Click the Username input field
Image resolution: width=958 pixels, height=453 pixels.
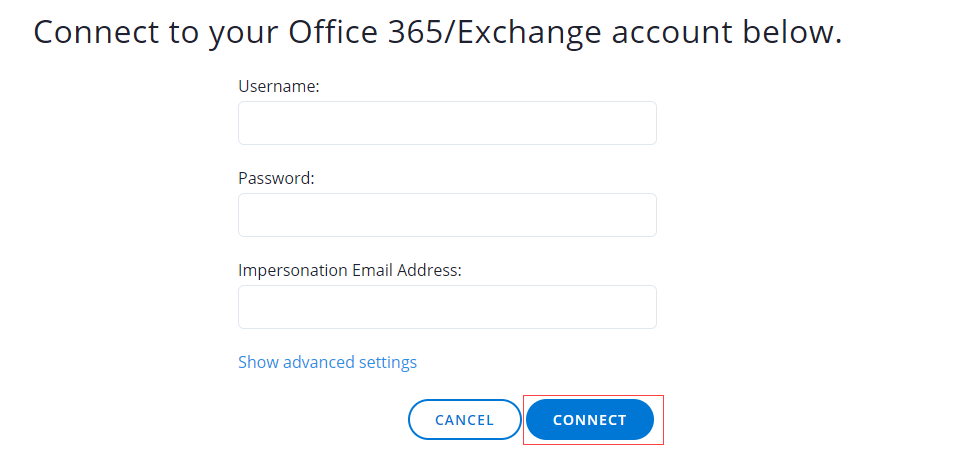447,123
